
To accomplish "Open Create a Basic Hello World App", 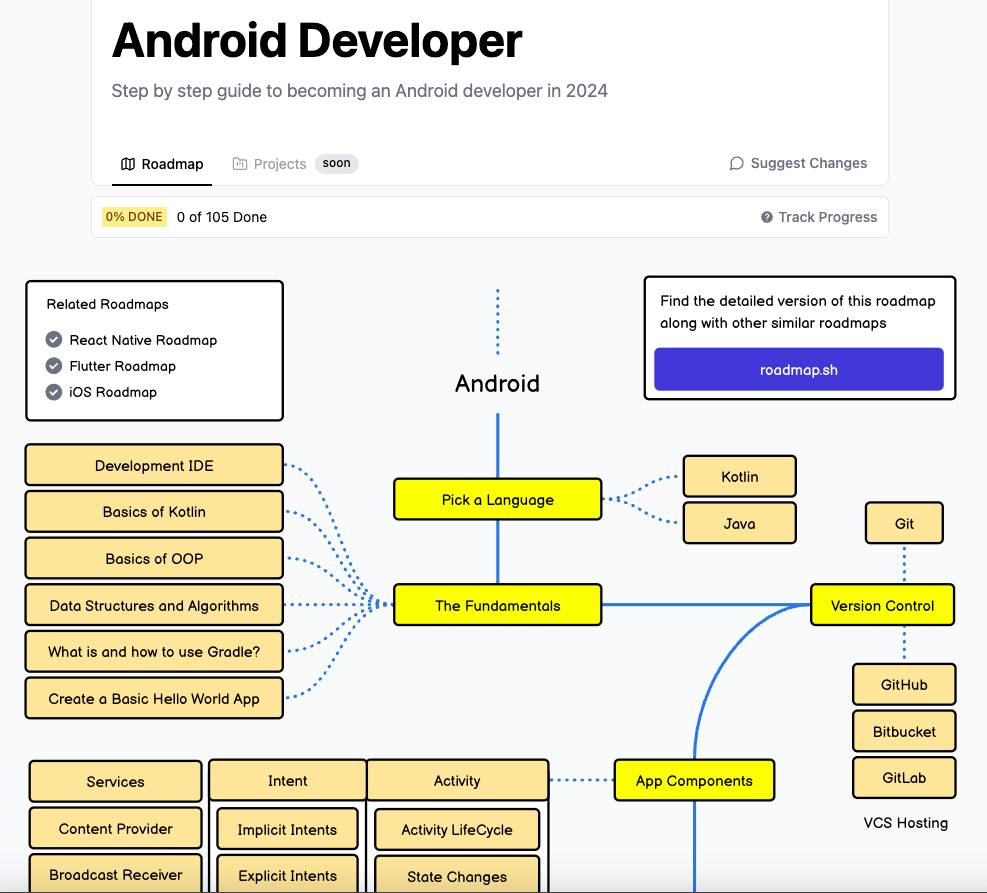I will (154, 699).
